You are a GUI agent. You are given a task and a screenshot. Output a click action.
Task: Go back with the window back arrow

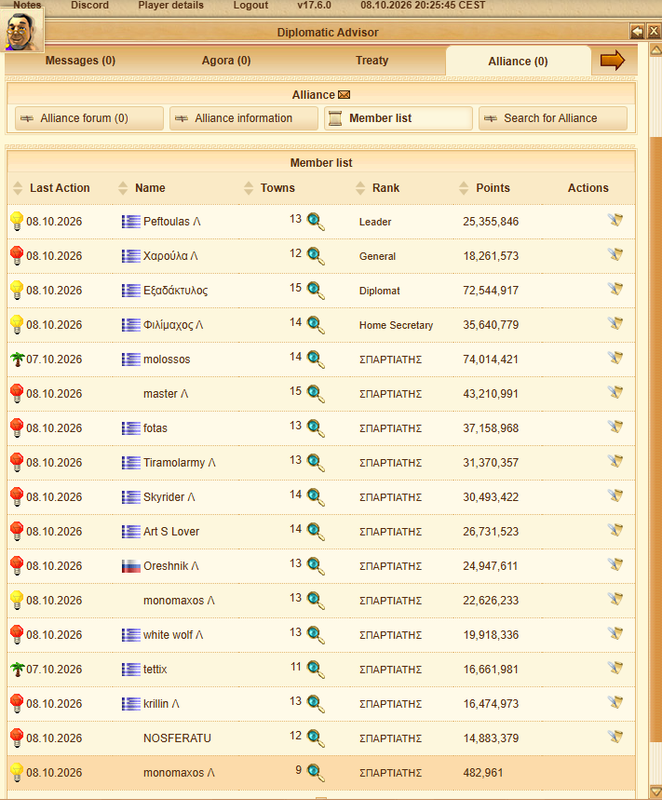tap(637, 32)
